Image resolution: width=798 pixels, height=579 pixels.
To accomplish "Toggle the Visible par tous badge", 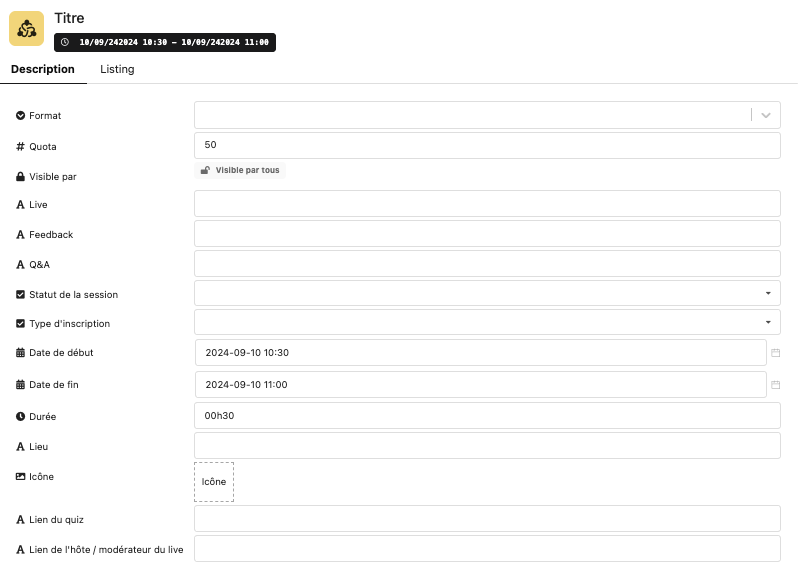I will (240, 170).
